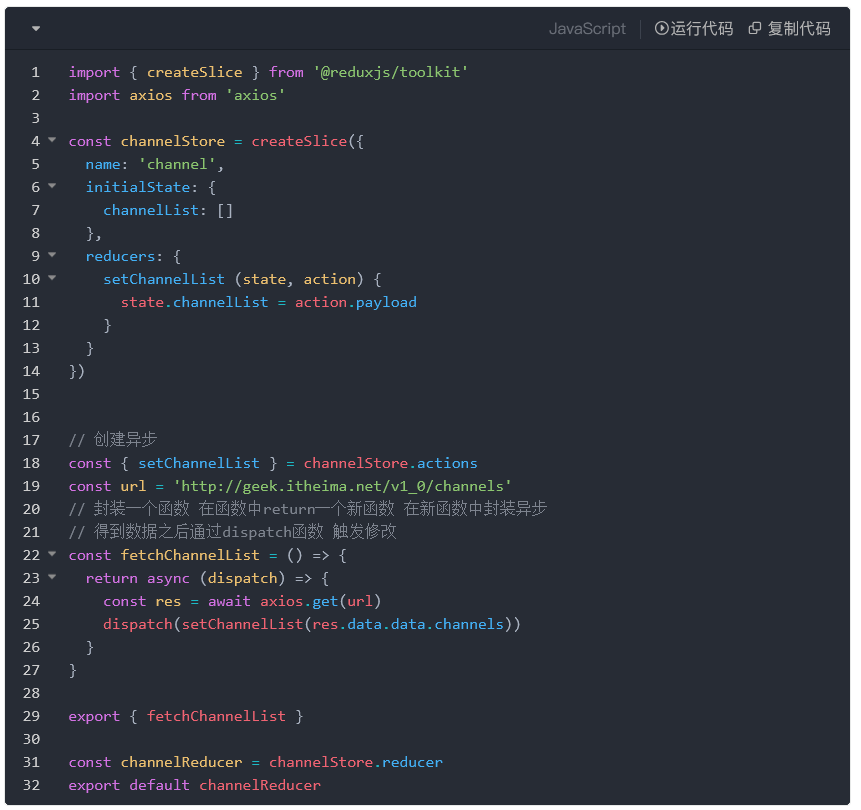The height and width of the screenshot is (810, 861).
Task: Click the copy icon for 复制代码
Action: (x=755, y=29)
